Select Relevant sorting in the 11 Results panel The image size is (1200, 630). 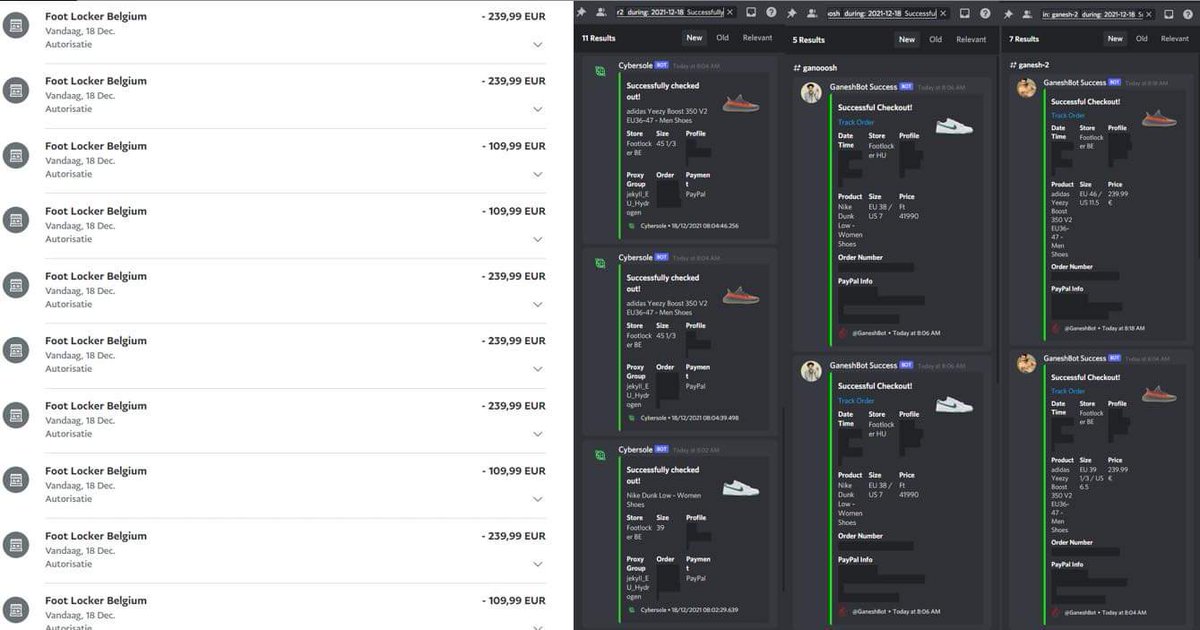757,38
